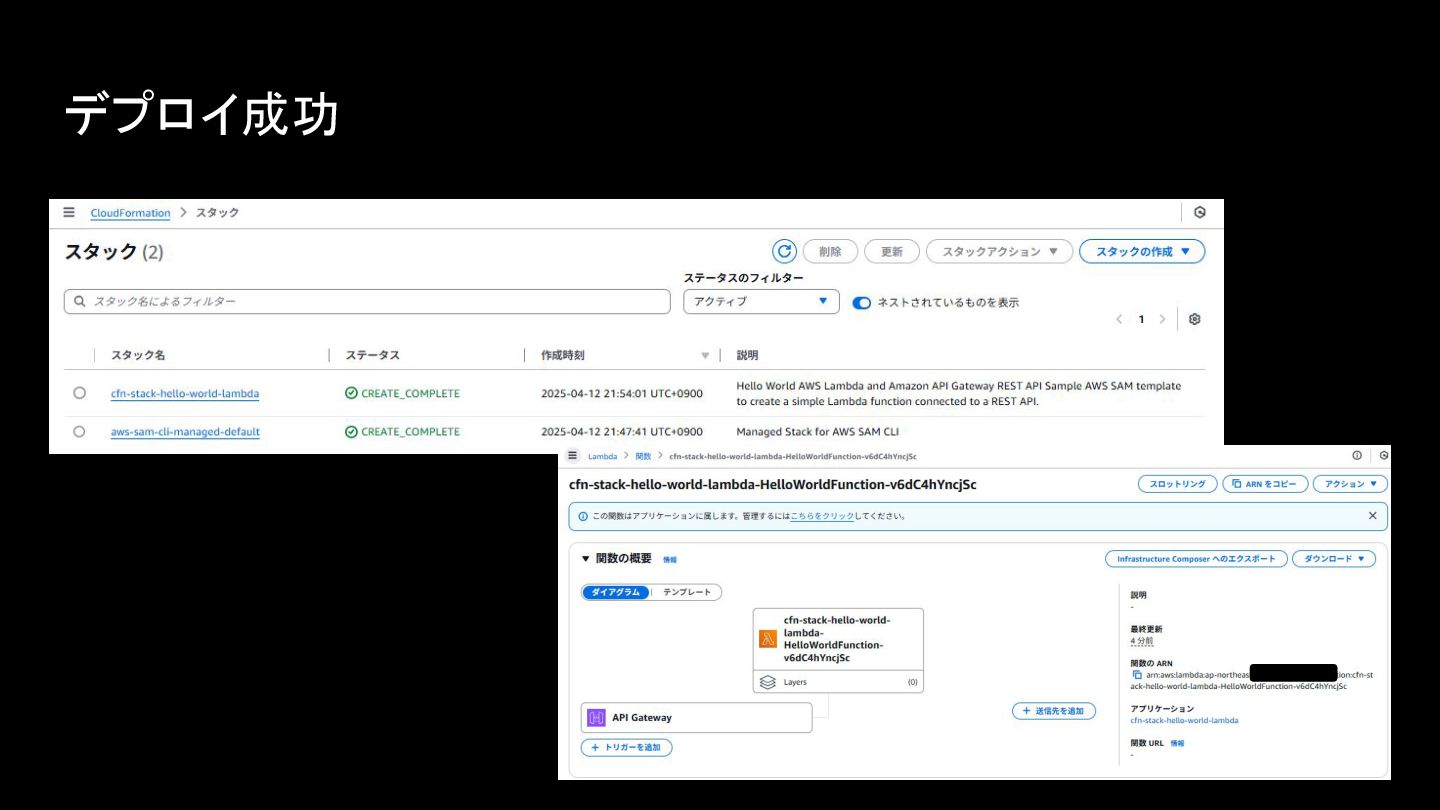Click the Layers stack icon in diagram
Viewport: 1440px width, 810px height.
click(768, 682)
